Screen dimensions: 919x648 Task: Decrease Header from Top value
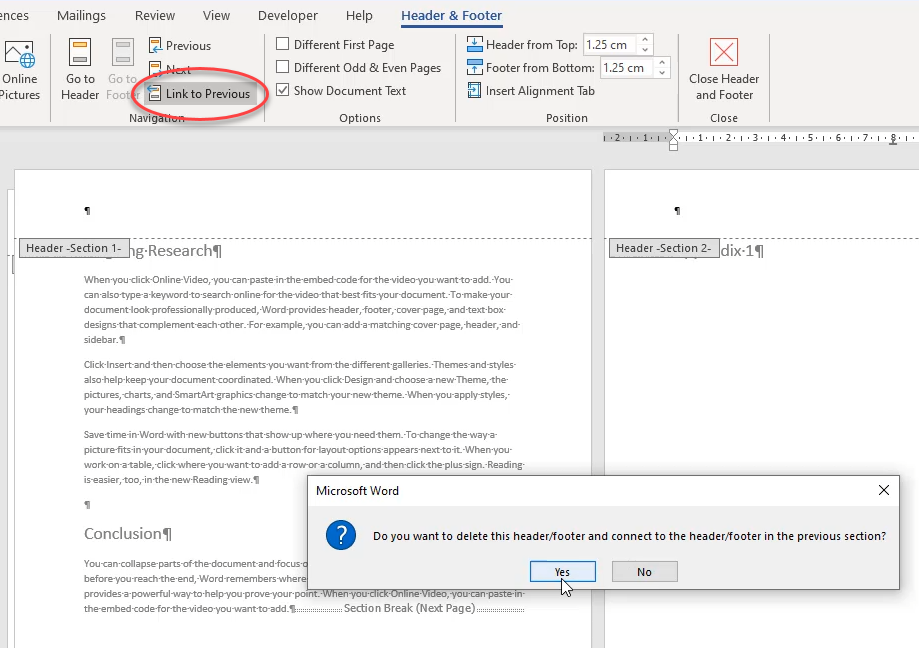pyautogui.click(x=645, y=49)
